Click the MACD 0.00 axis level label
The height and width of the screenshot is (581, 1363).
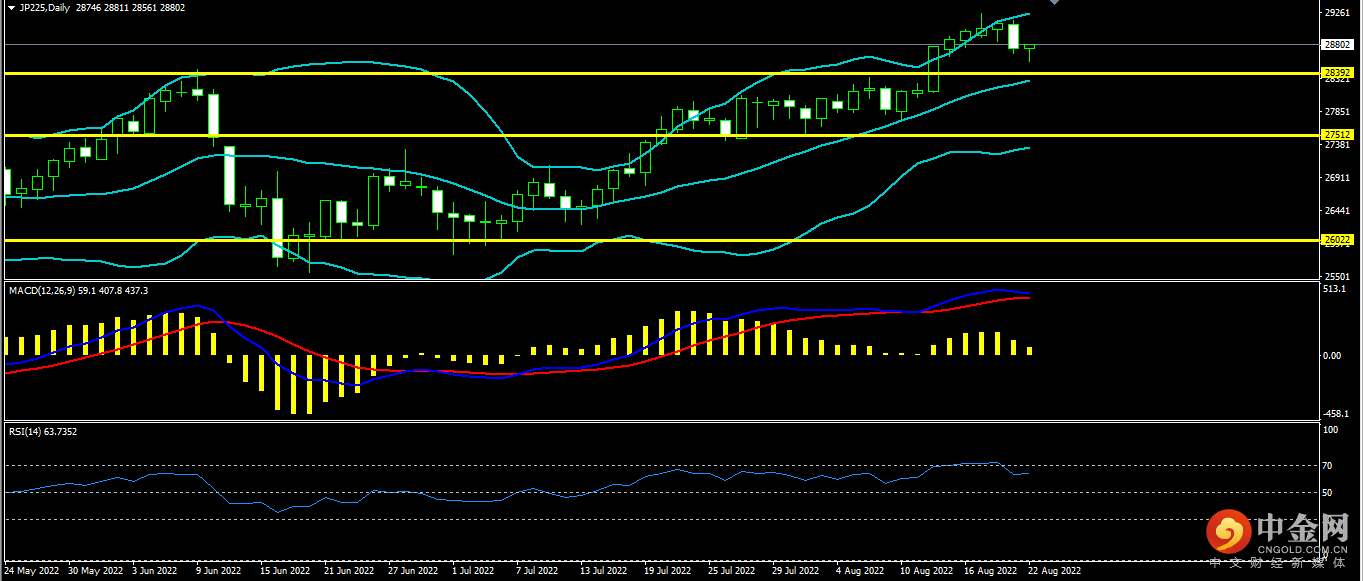[x=1332, y=356]
